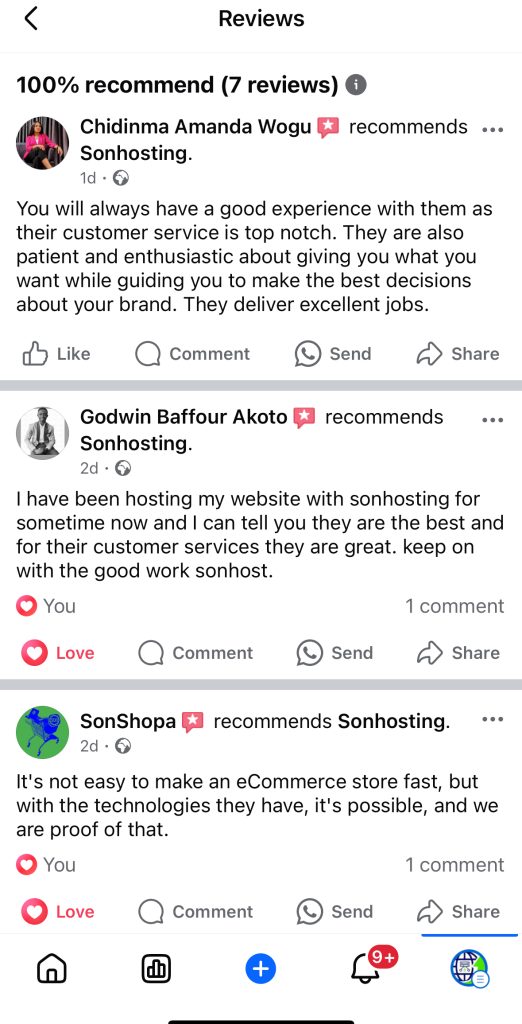Viewport: 522px width, 1024px height.
Task: Open the Home tab in bottom bar
Action: click(52, 969)
